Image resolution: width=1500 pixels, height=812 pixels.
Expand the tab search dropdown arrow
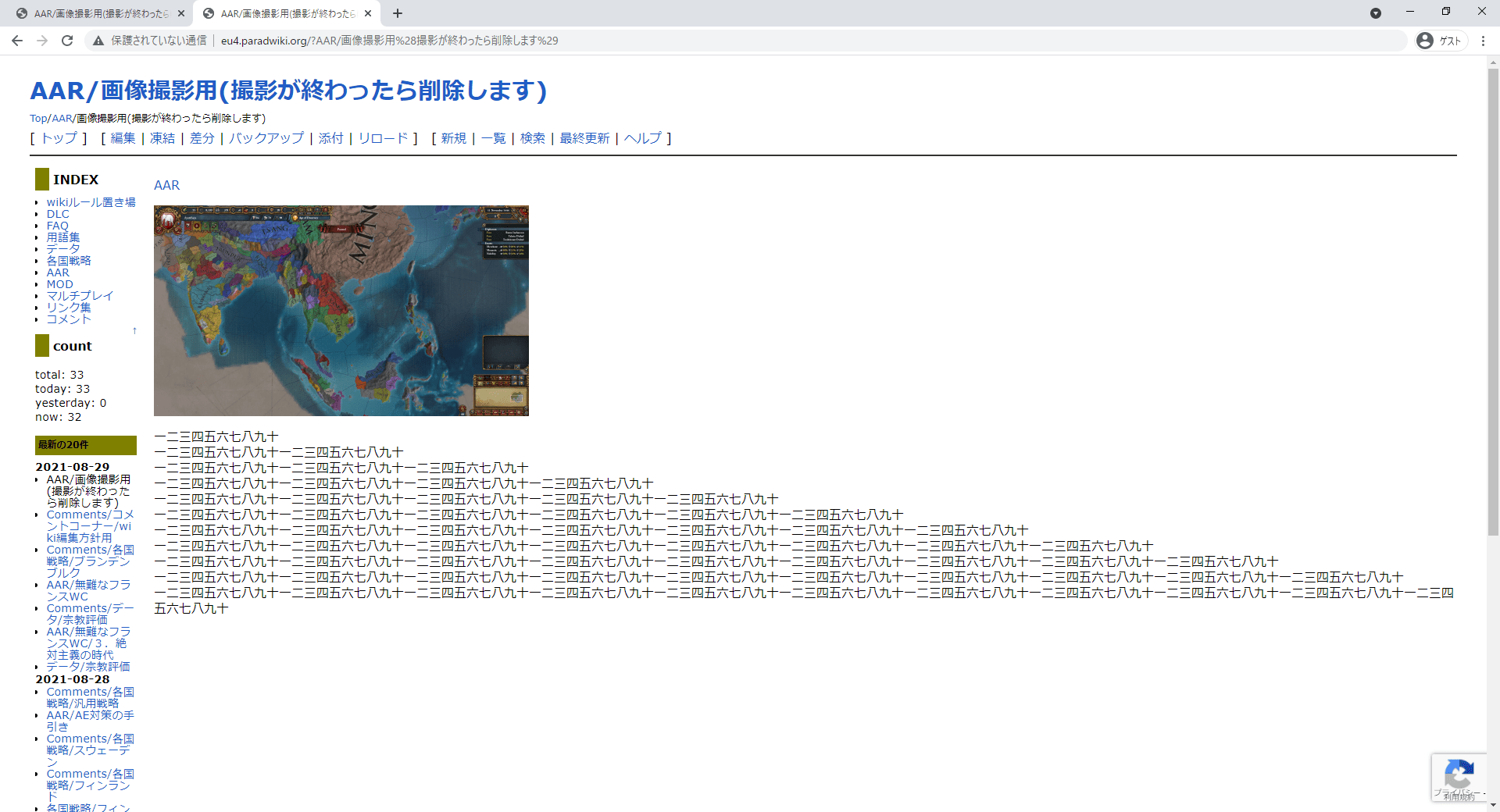(x=1376, y=13)
